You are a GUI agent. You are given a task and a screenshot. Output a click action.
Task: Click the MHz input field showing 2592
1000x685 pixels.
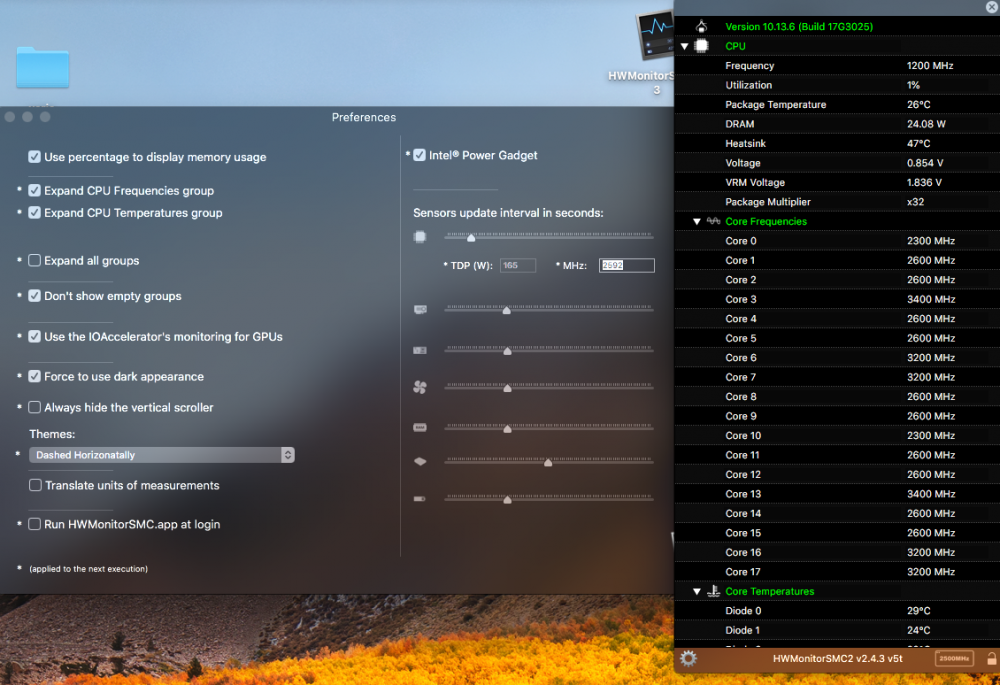pos(626,265)
